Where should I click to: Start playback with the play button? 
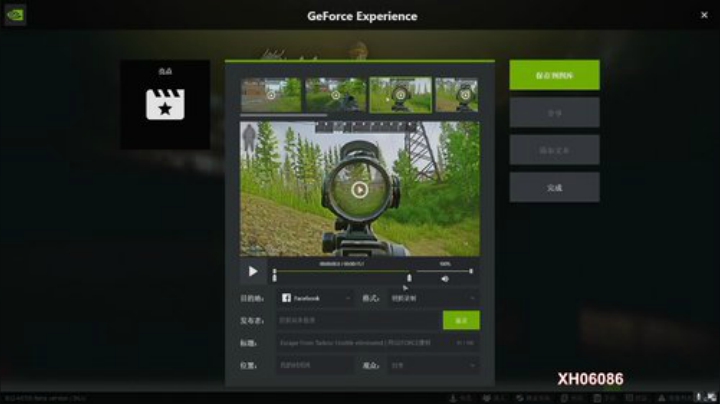pyautogui.click(x=253, y=271)
